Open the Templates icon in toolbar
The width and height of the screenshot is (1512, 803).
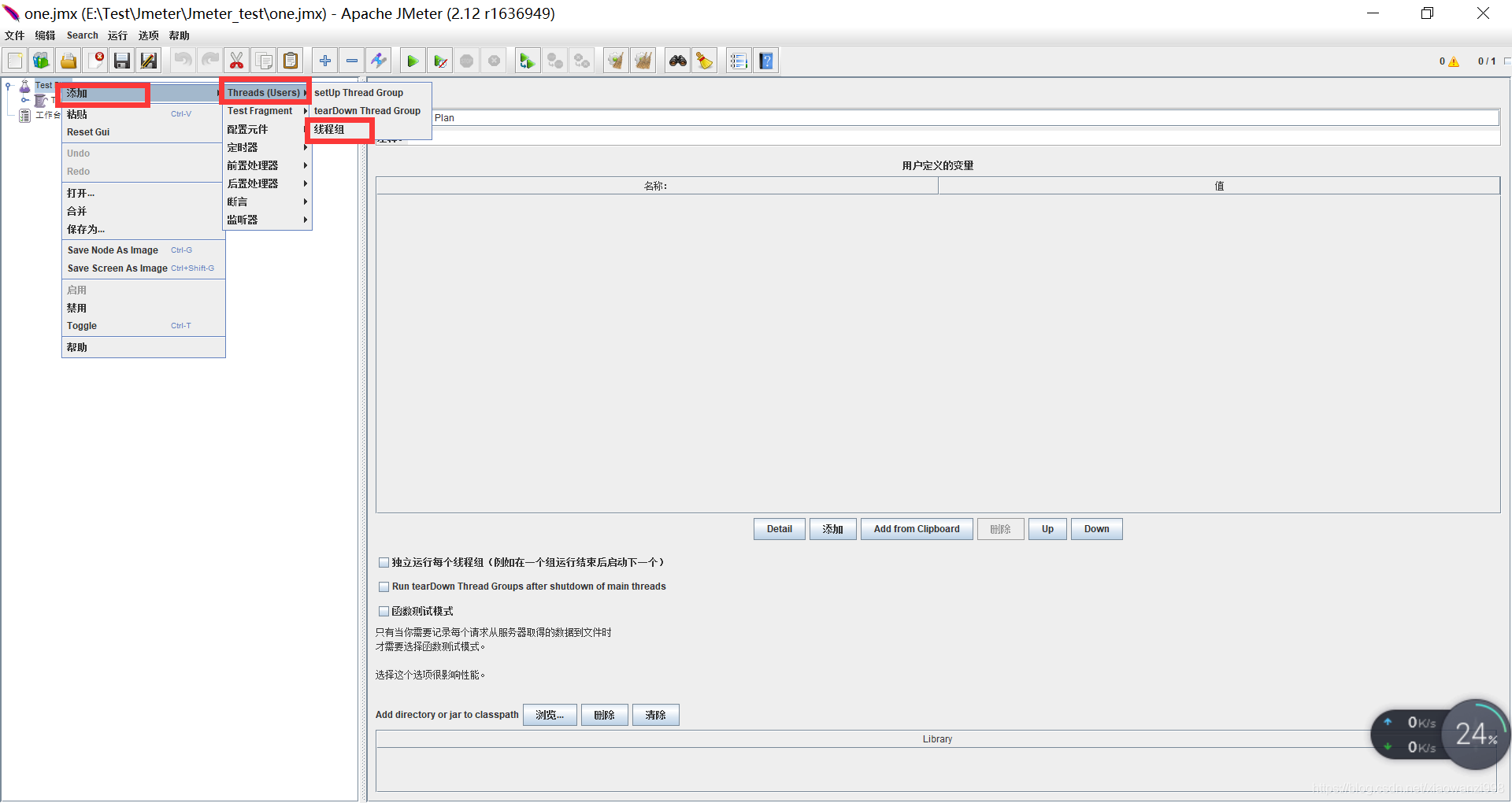[42, 61]
